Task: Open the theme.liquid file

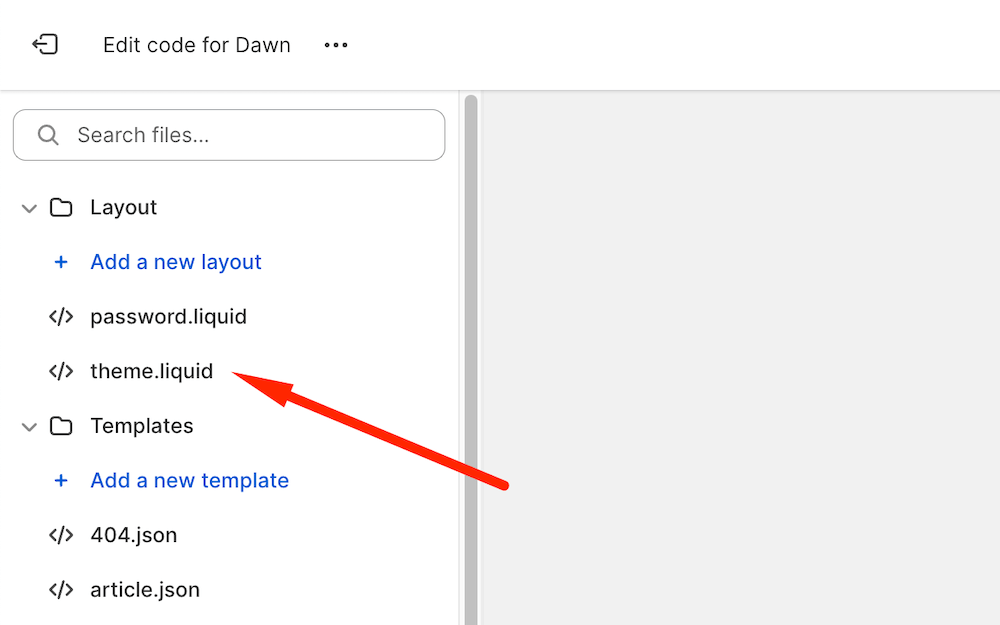Action: [x=152, y=371]
